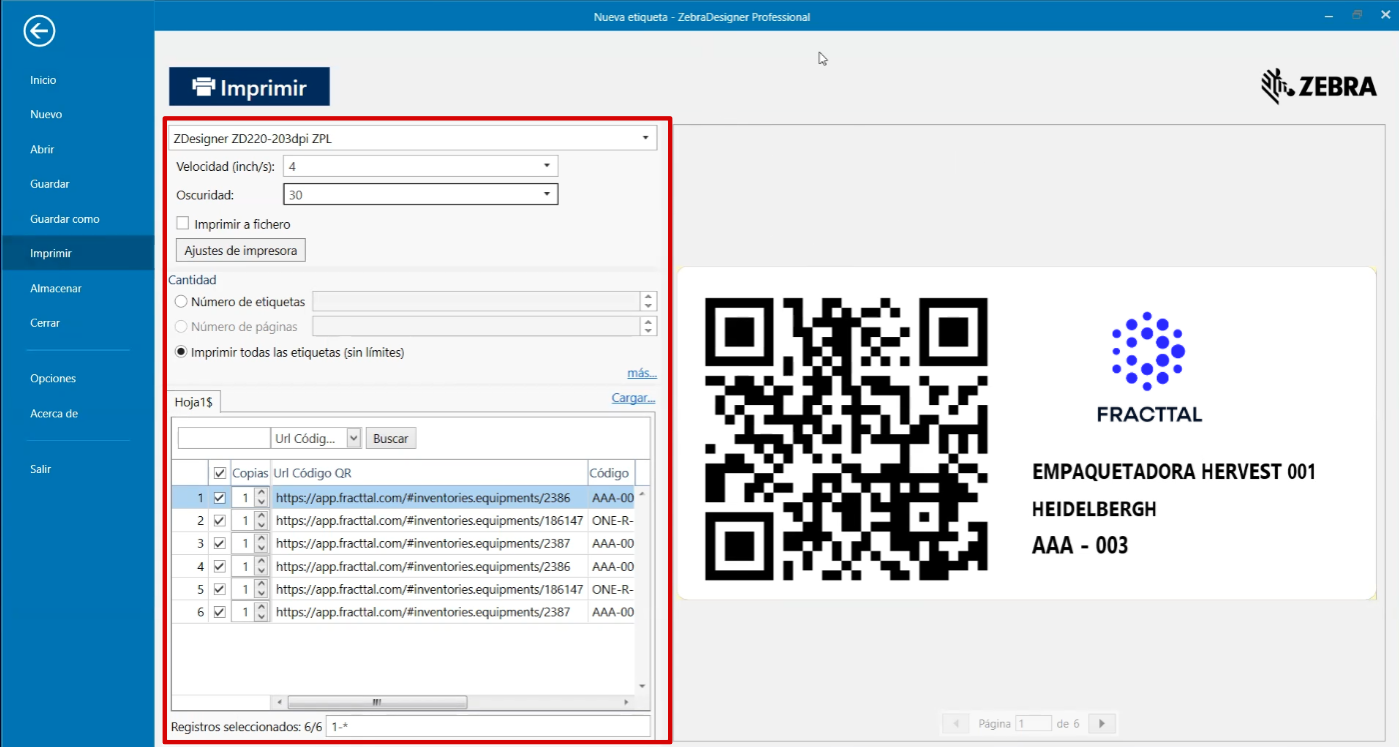The height and width of the screenshot is (747, 1399).
Task: Click the QR code in label preview
Action: pos(846,439)
